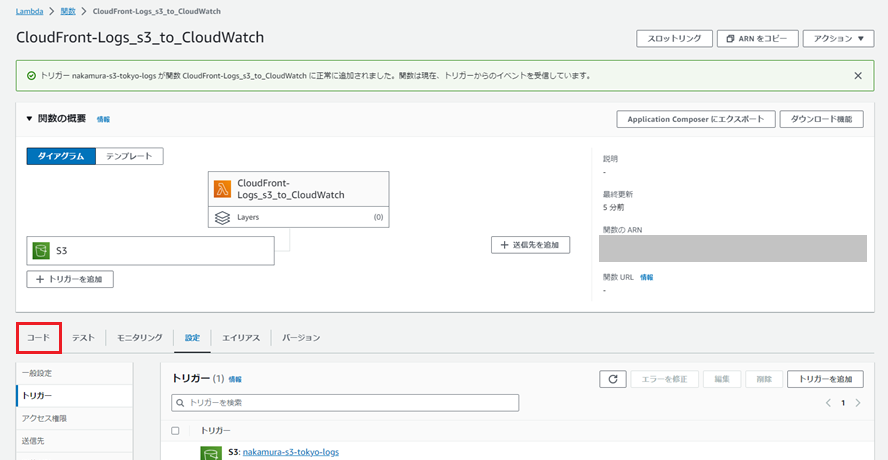Dismiss the success notification banner
Screen dimensions: 888x460
click(858, 75)
